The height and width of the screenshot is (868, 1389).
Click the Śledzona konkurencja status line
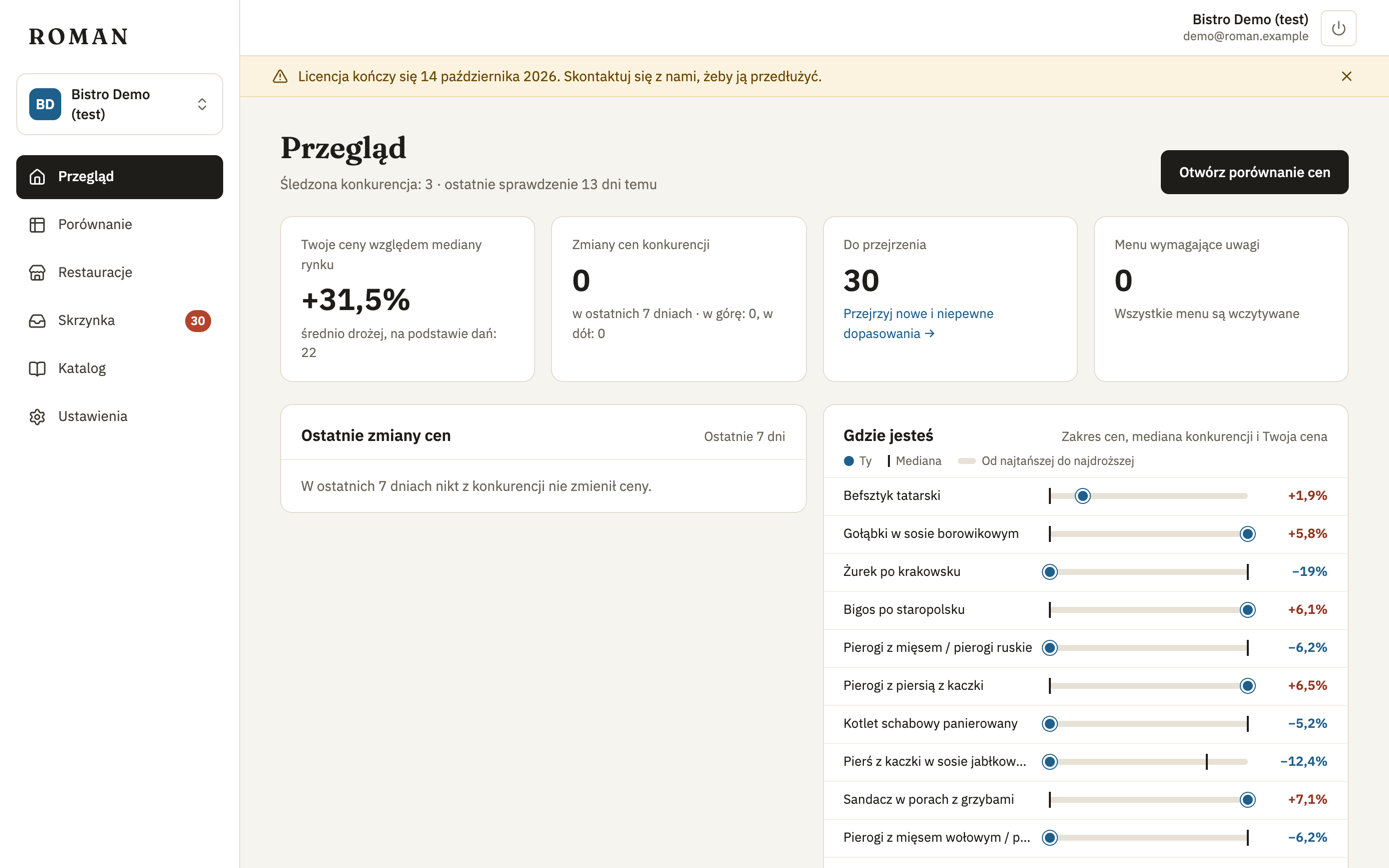click(469, 184)
